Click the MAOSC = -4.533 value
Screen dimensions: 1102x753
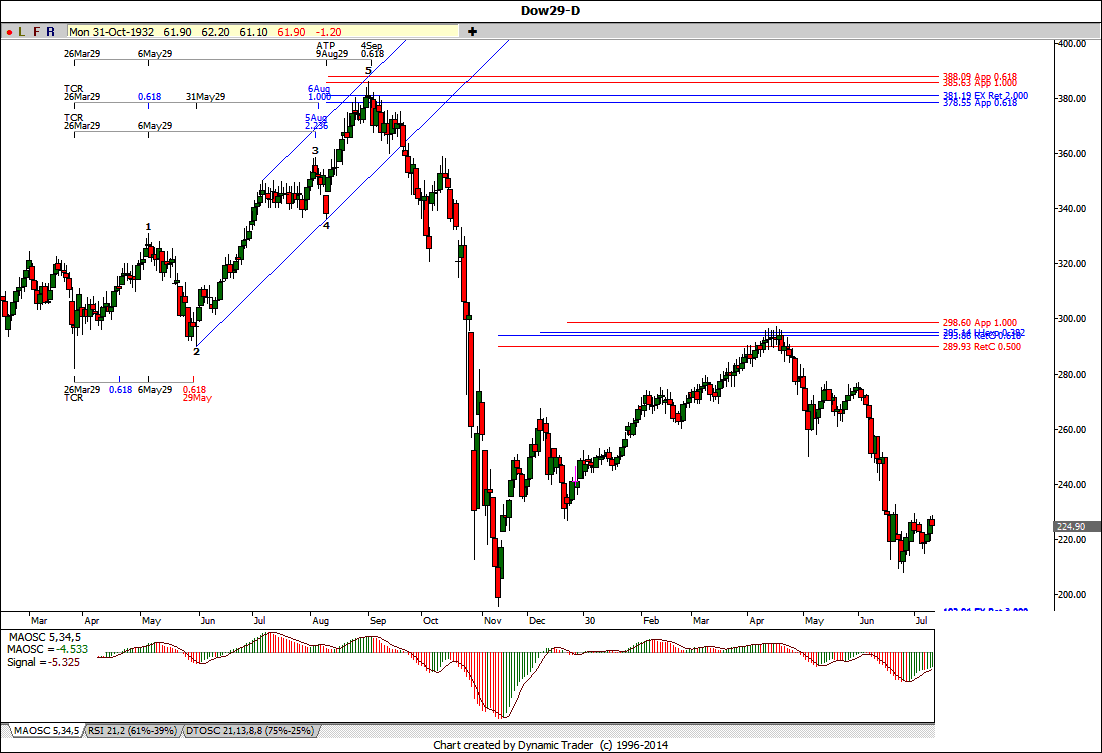[x=48, y=649]
